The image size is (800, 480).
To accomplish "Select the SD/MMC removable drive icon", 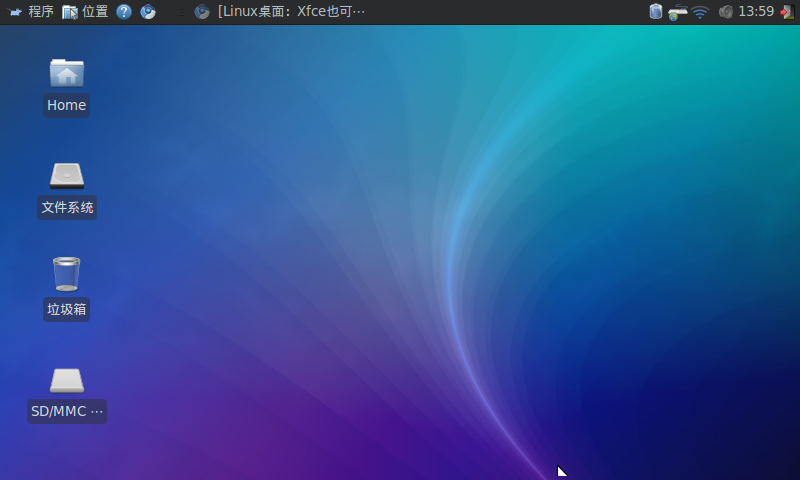I will (67, 395).
